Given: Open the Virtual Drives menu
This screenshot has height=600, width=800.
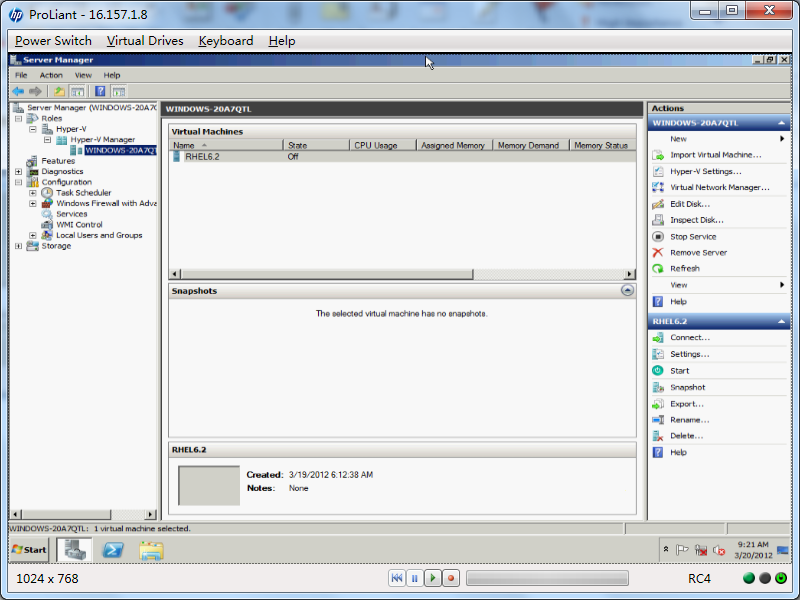Looking at the screenshot, I should pyautogui.click(x=145, y=41).
